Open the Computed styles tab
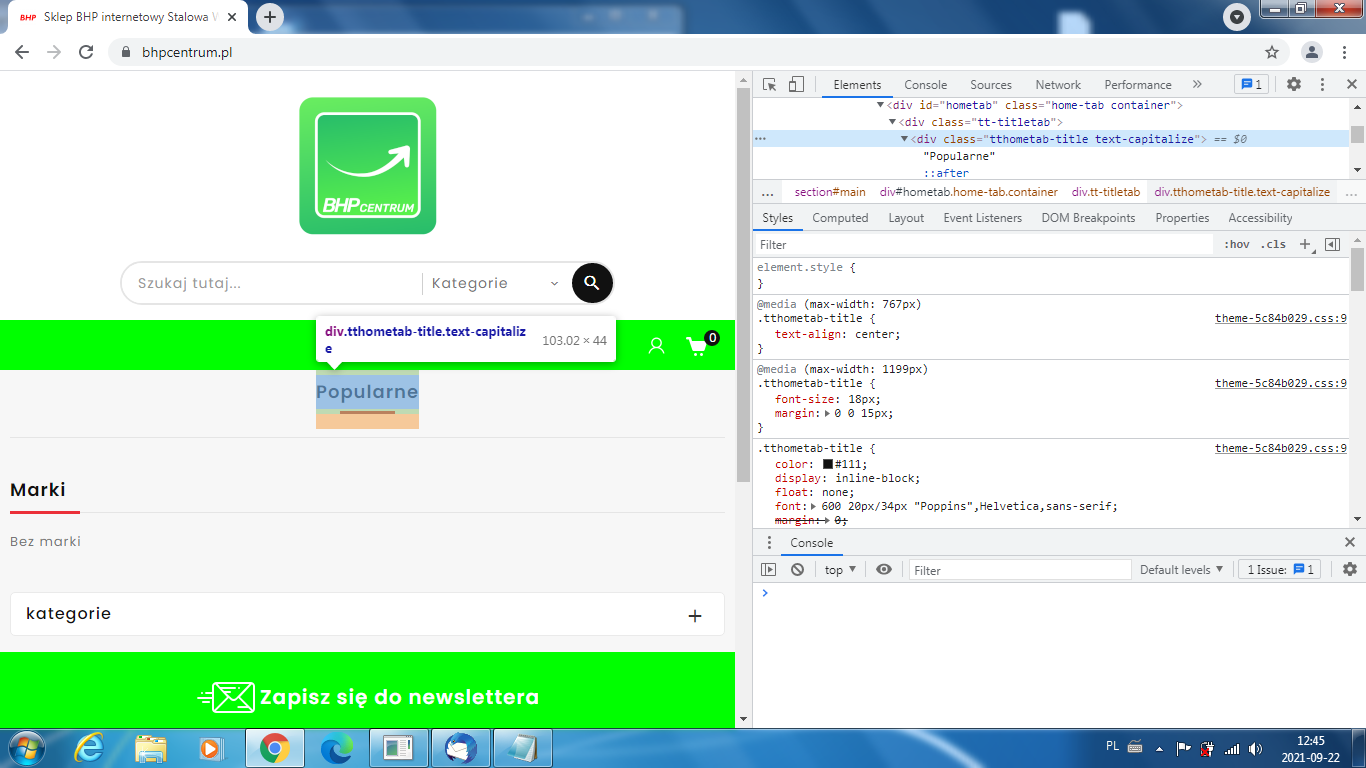1366x768 pixels. coord(840,218)
